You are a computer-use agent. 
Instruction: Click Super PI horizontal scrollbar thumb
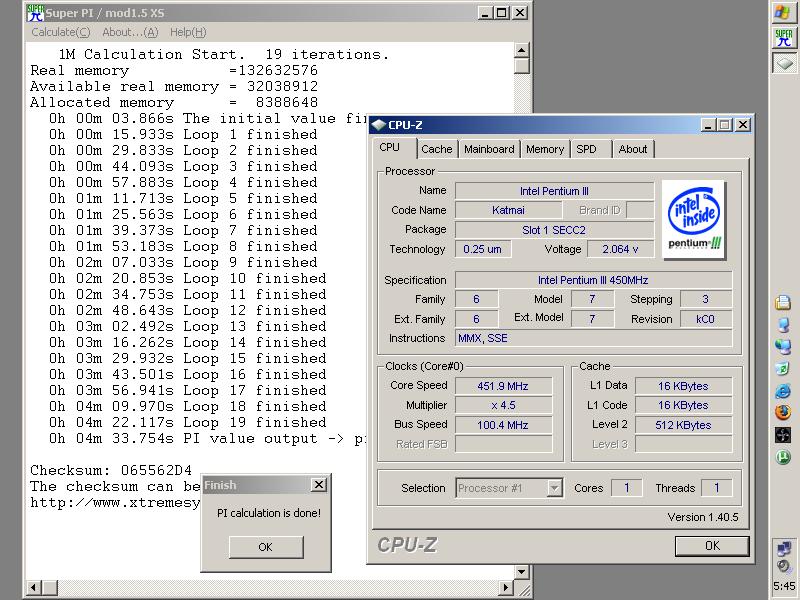tap(50, 587)
